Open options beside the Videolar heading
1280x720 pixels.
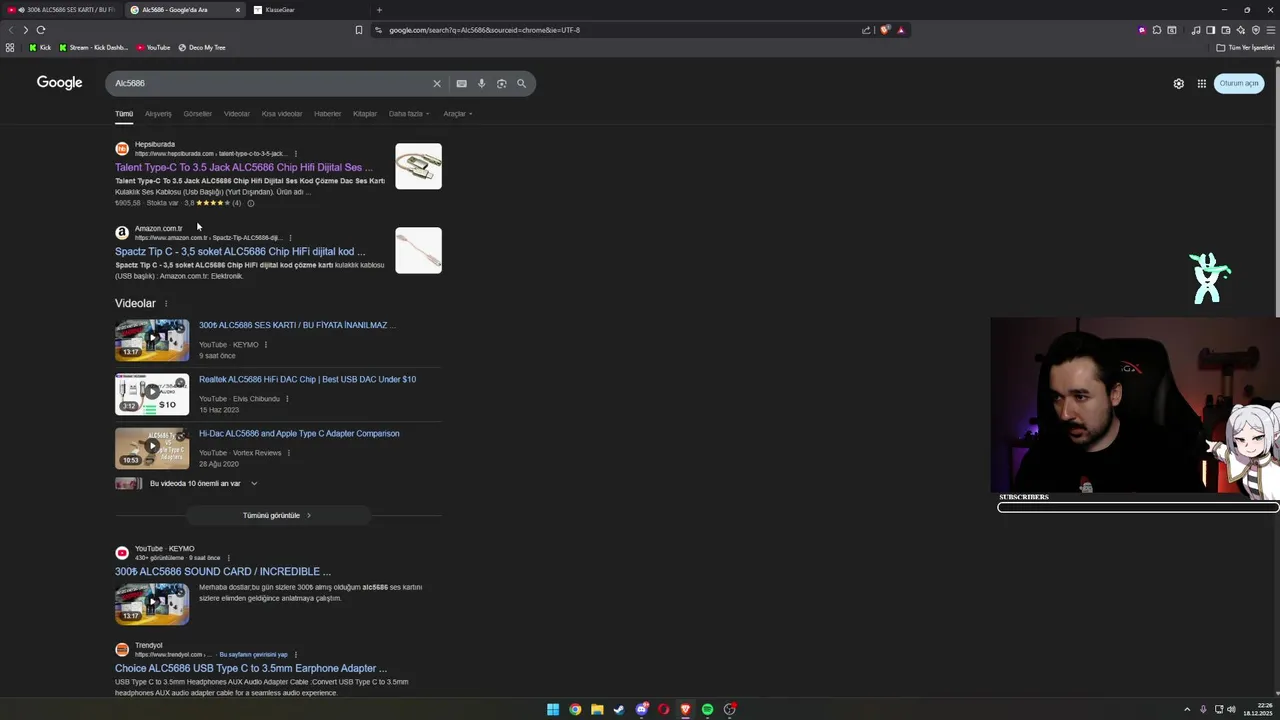[166, 303]
